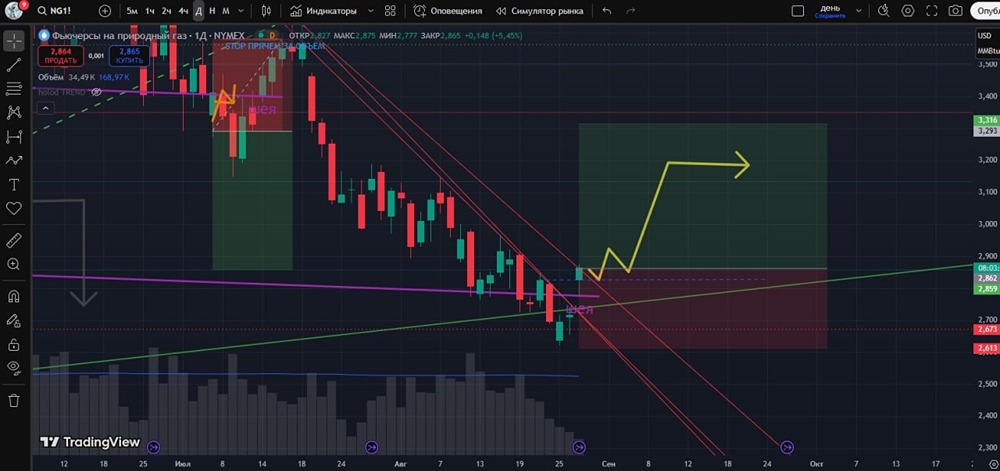Screen dimensions: 1000x471
Task: Expand the timeframe list dropdown
Action: pyautogui.click(x=240, y=11)
